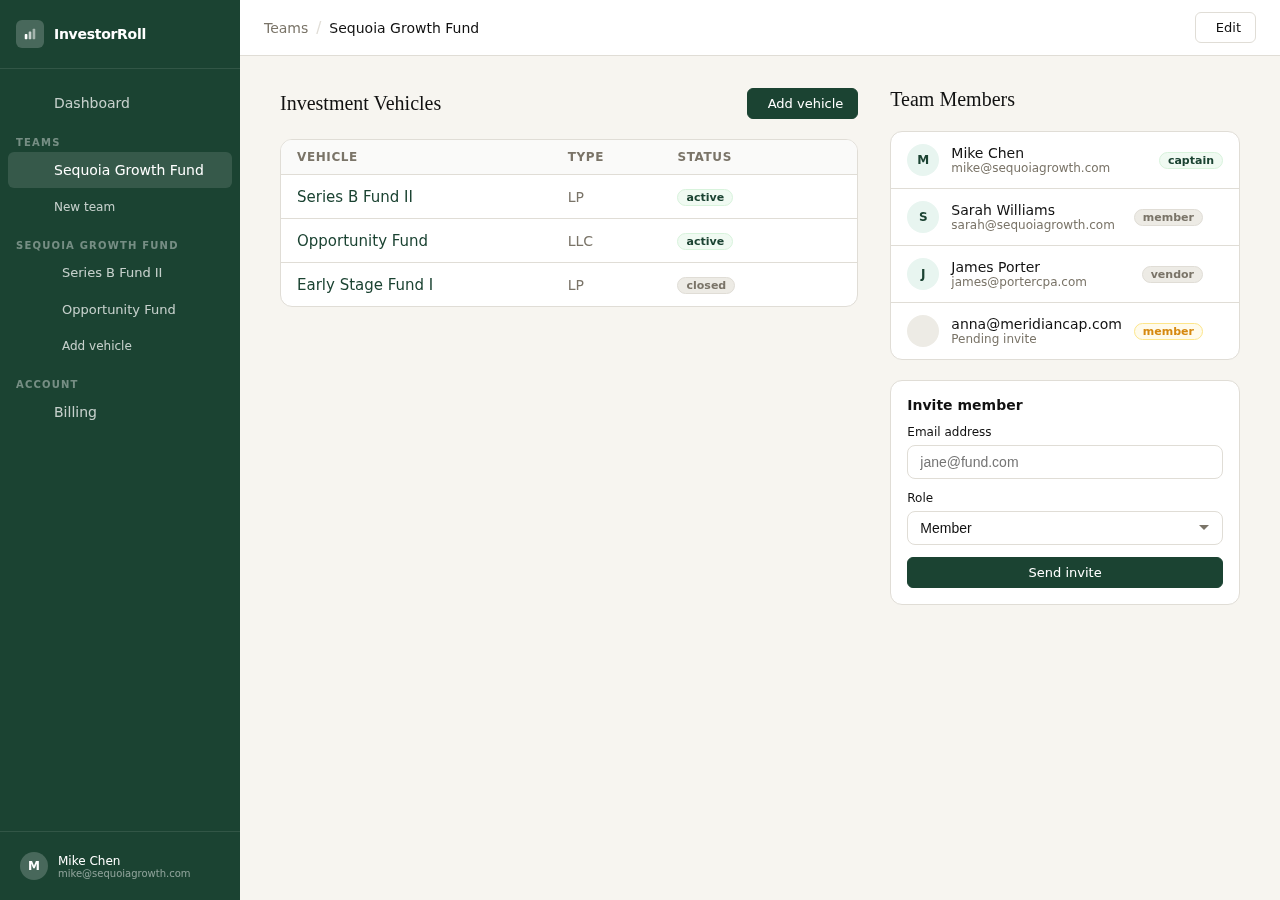Click the vendor badge next to James Porter
The image size is (1280, 900).
coord(1172,274)
